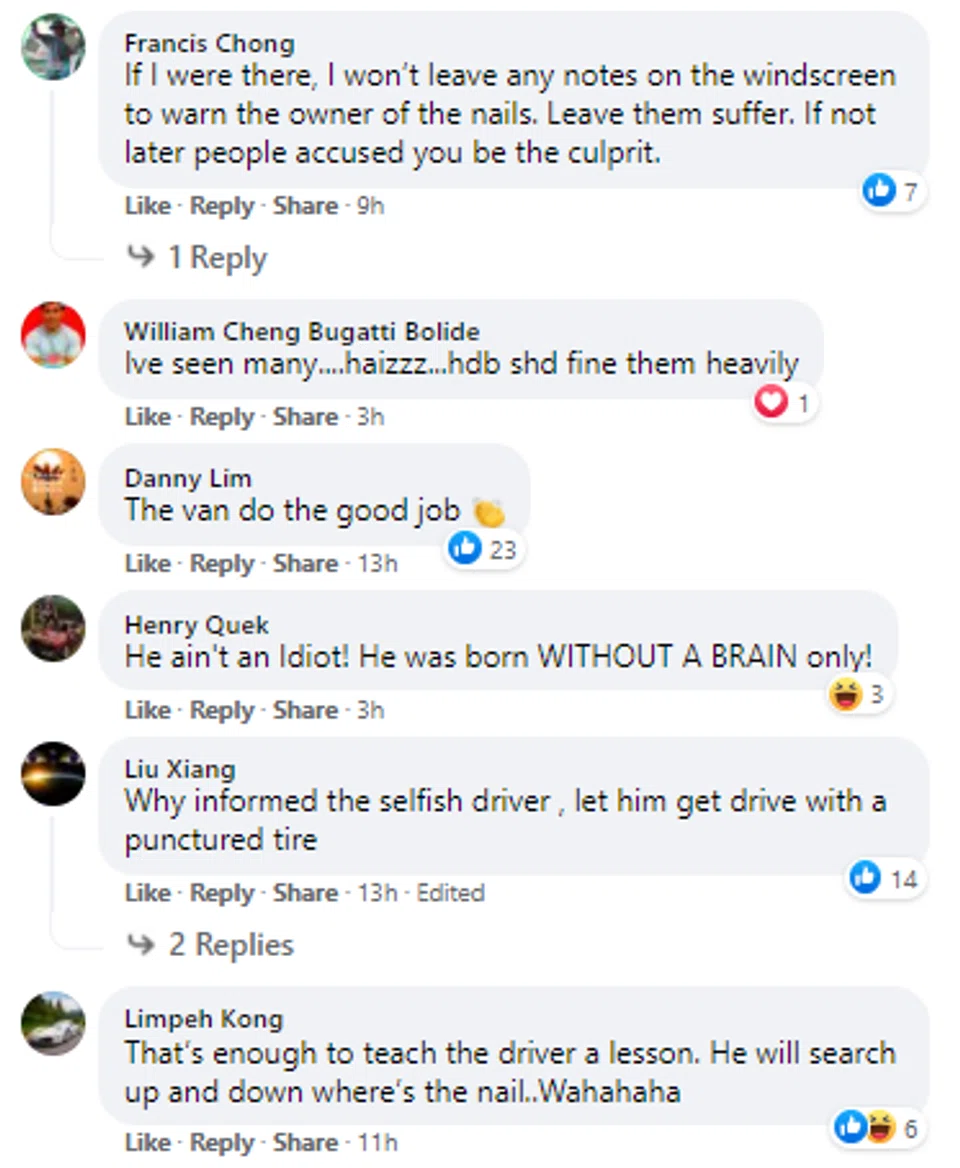Screen dimensions: 960x1168
Task: Open William Cheng Bugatti Bolide's avatar
Action: [53, 334]
